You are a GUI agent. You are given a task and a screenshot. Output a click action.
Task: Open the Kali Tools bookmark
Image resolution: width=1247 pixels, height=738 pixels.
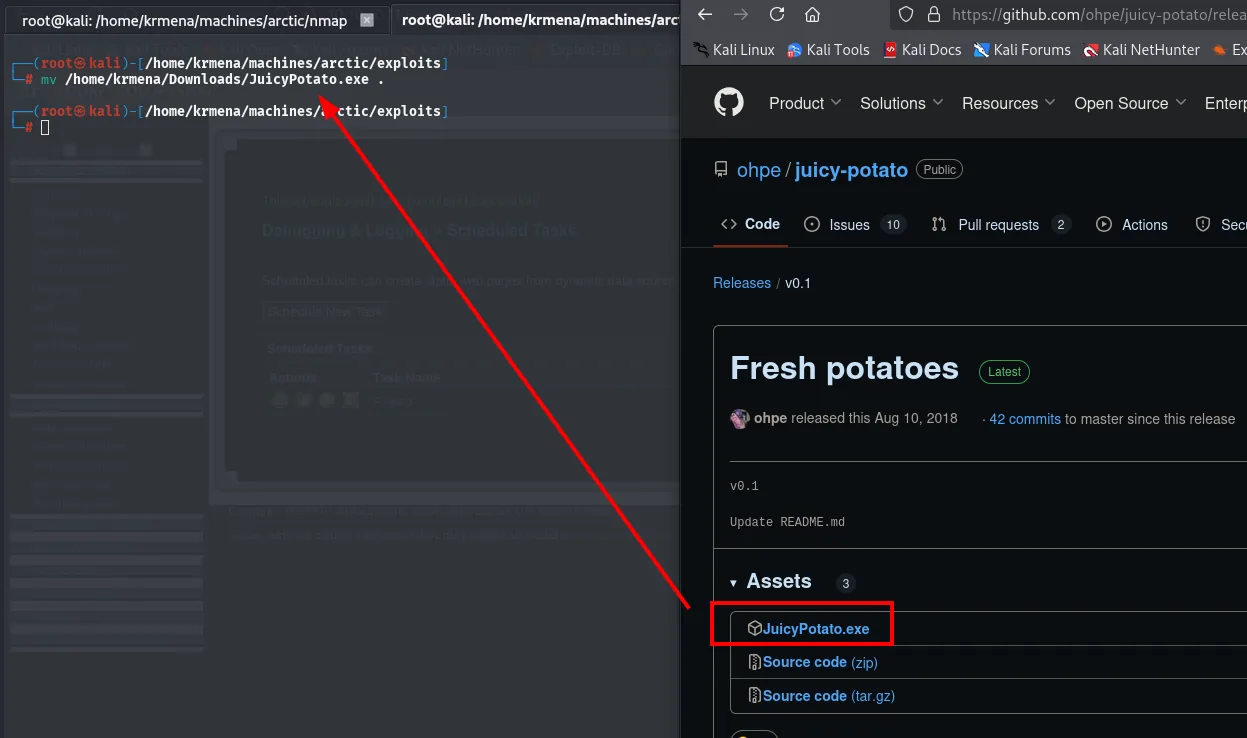pos(829,49)
